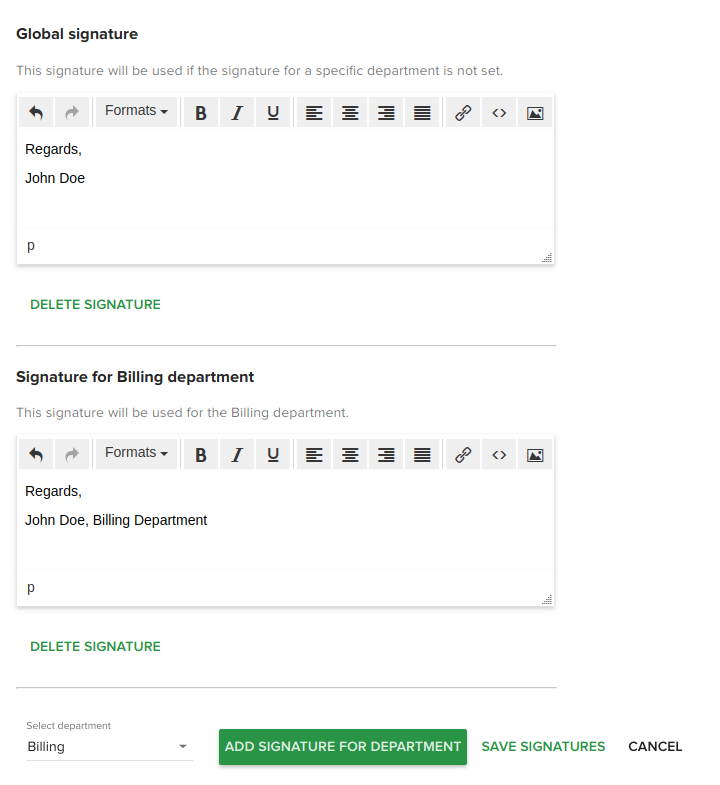Apply italic in Global signature editor

(x=237, y=112)
